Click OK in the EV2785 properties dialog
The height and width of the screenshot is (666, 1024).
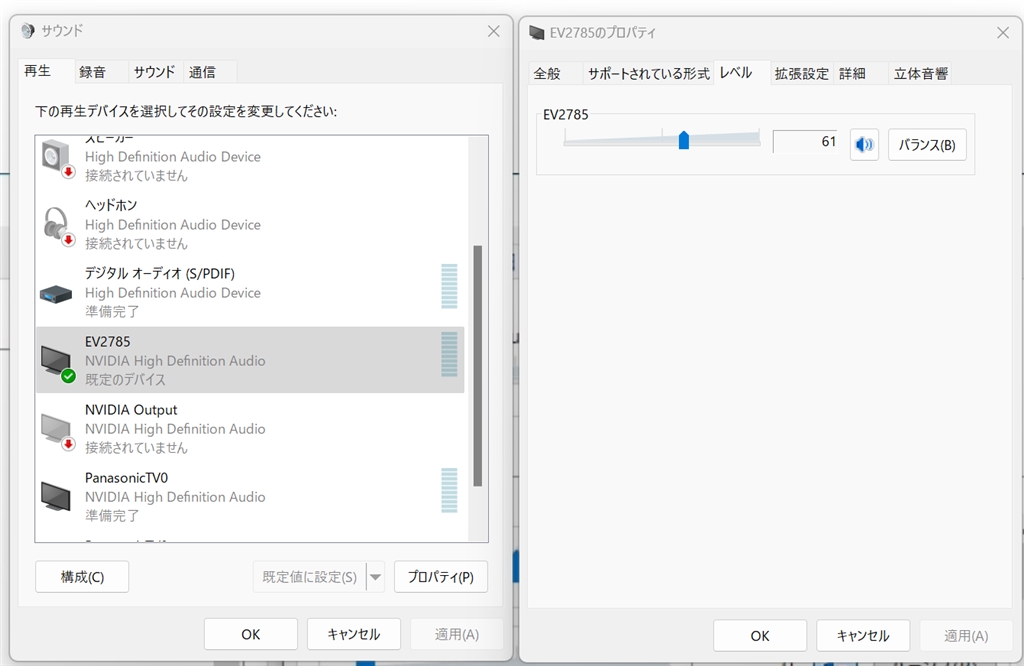coord(760,635)
